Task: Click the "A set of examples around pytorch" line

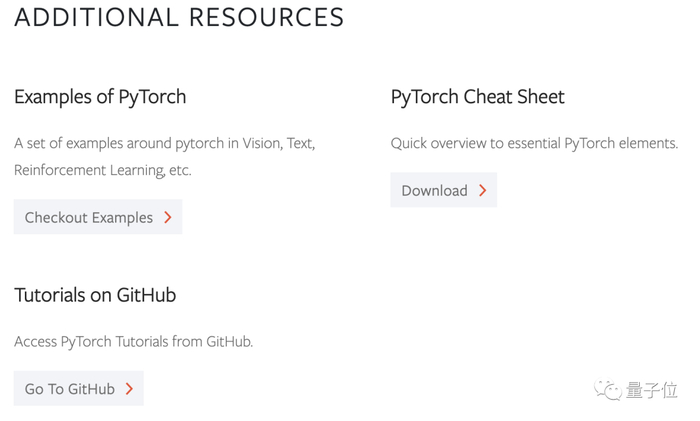Action: coord(164,143)
